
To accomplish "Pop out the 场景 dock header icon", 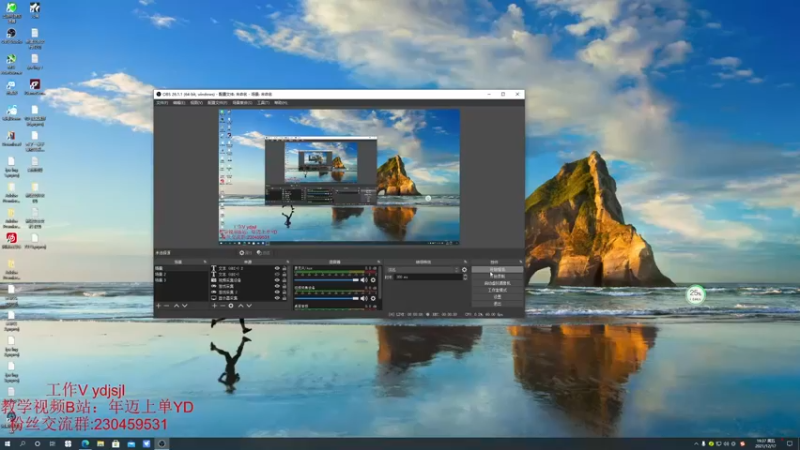I will 205,262.
